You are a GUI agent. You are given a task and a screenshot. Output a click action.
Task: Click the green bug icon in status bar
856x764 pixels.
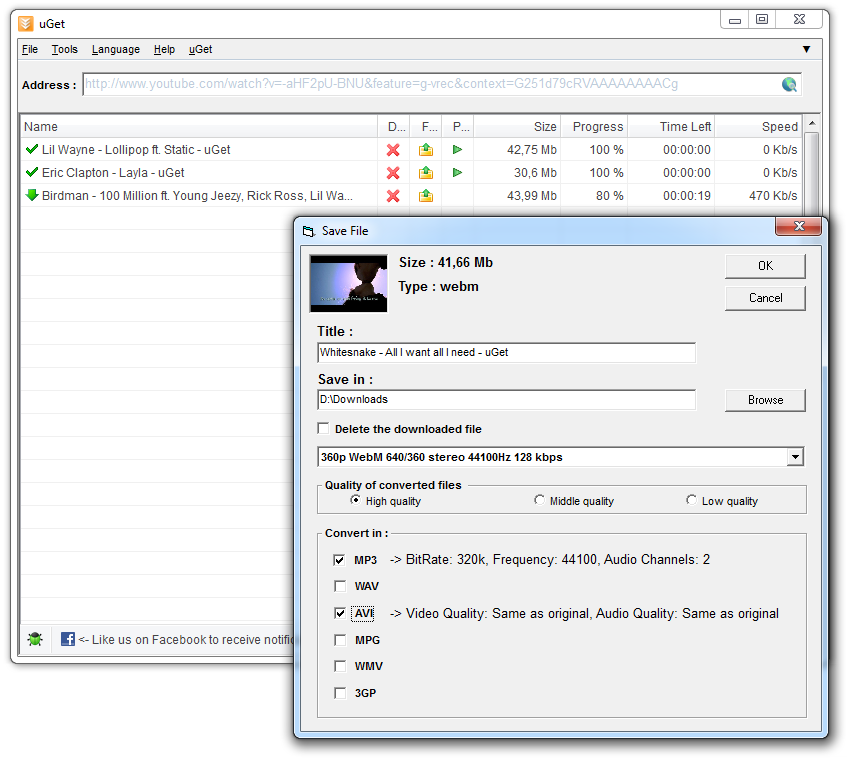[x=35, y=639]
